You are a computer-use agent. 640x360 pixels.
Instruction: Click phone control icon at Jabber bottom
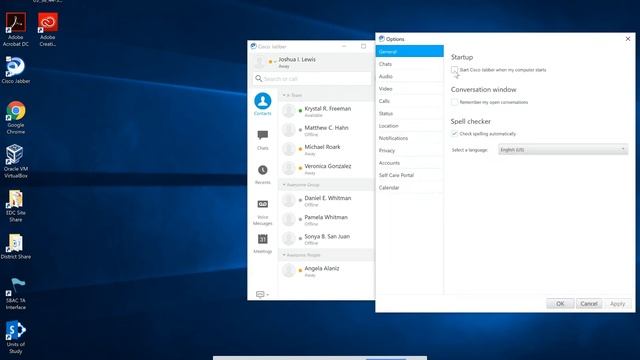point(260,294)
